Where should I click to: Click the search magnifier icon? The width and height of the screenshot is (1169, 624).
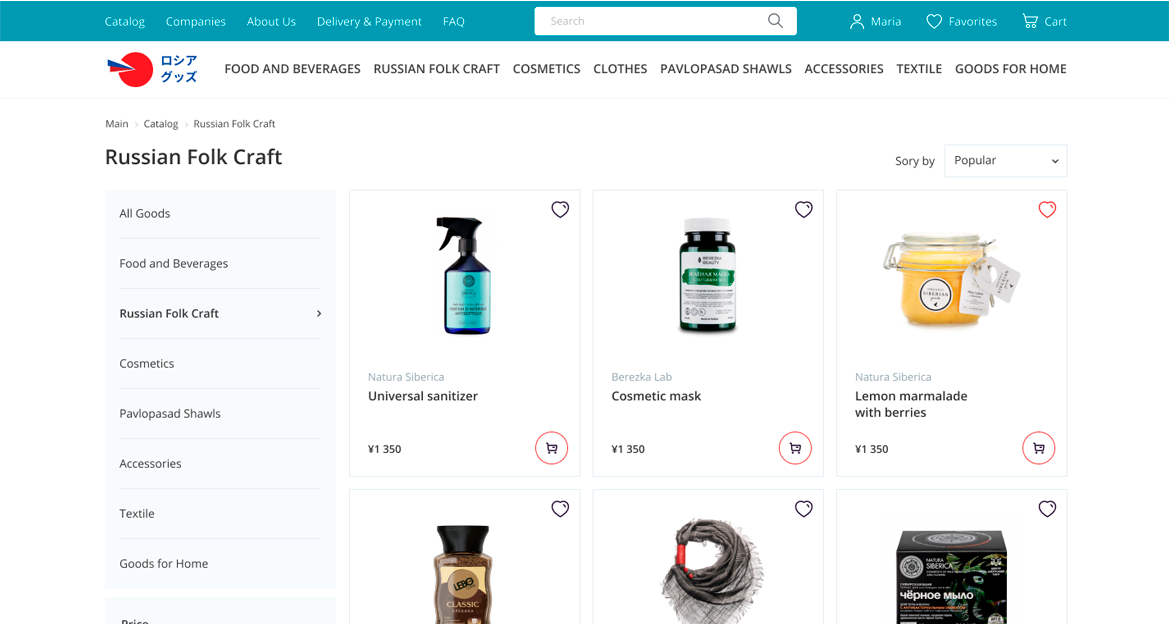(775, 21)
